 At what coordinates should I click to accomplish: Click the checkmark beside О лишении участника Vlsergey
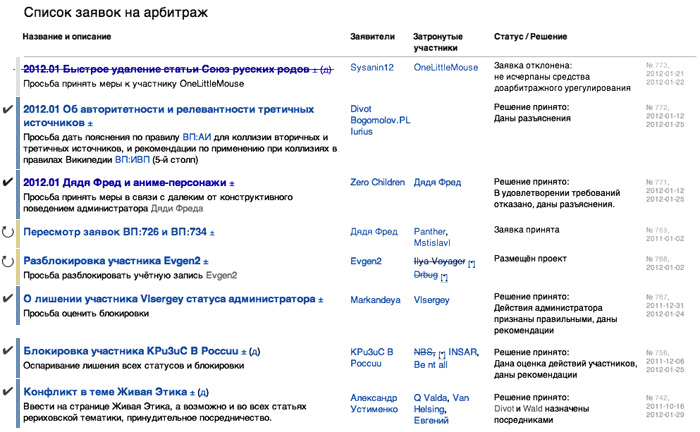click(x=9, y=298)
